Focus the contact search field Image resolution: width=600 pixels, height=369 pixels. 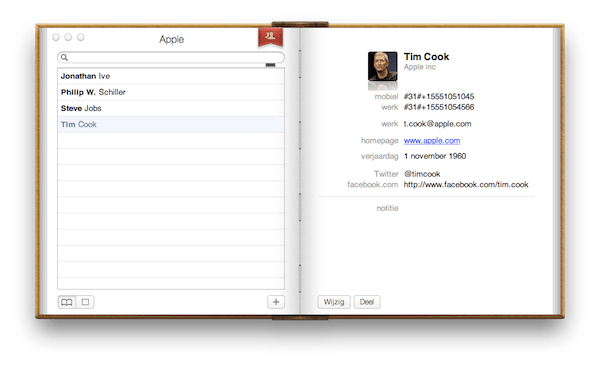tap(171, 57)
